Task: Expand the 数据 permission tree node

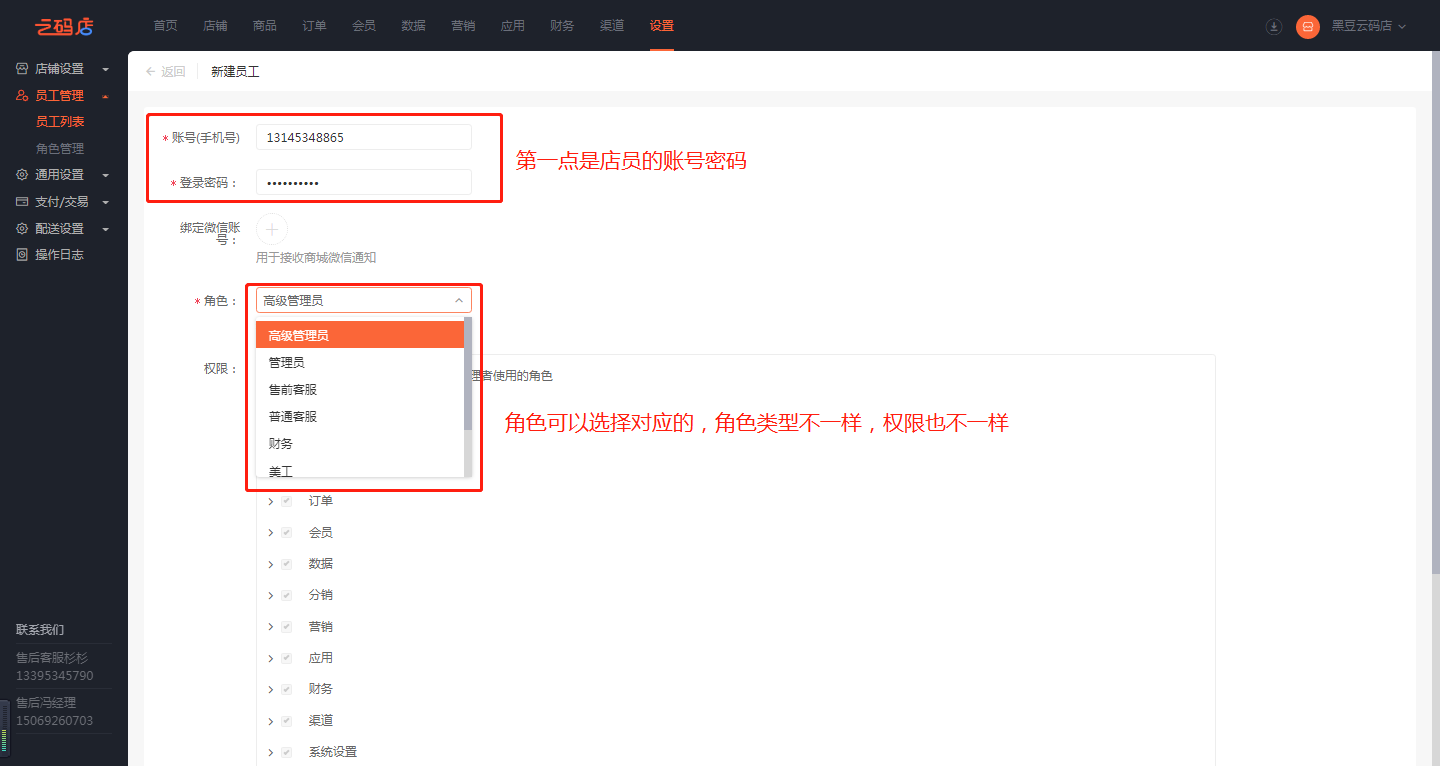Action: [x=271, y=564]
